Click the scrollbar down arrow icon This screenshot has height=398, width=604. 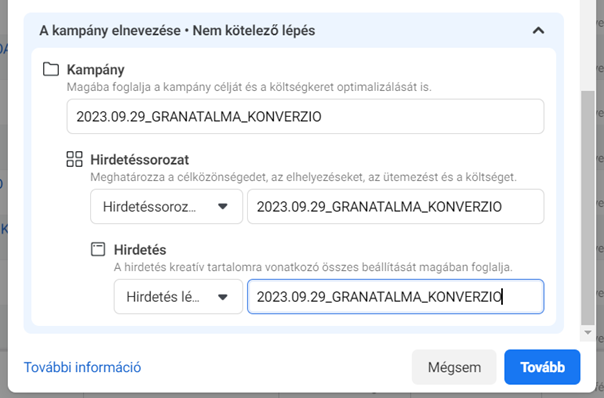tap(587, 333)
